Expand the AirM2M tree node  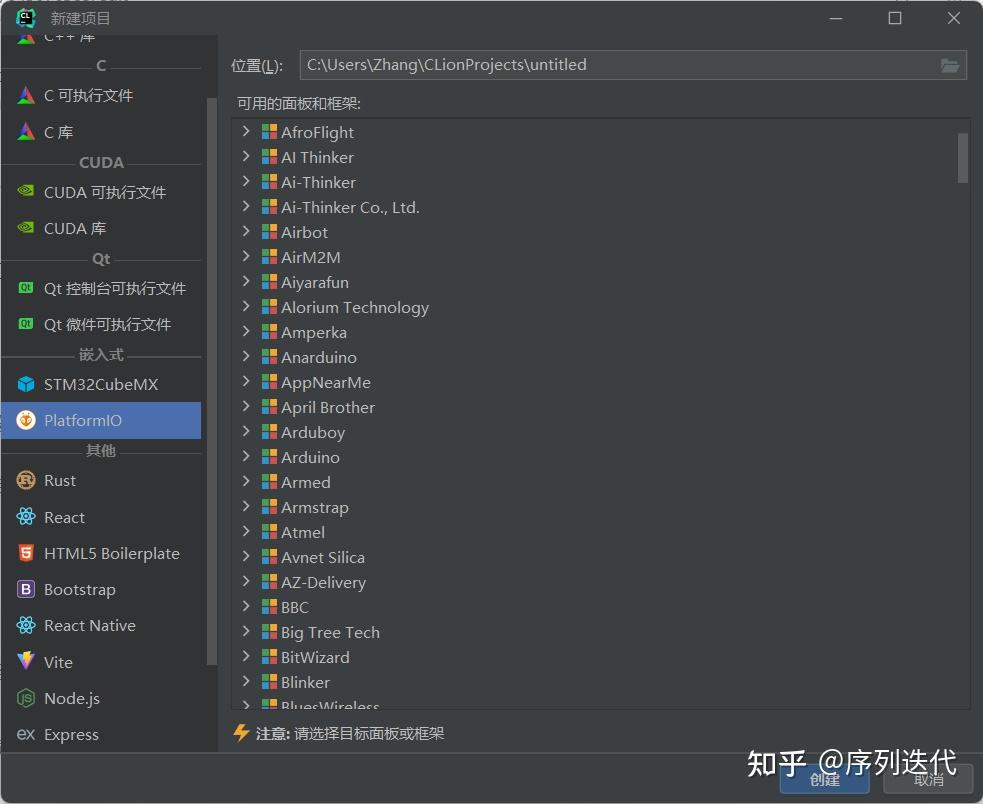coord(246,256)
